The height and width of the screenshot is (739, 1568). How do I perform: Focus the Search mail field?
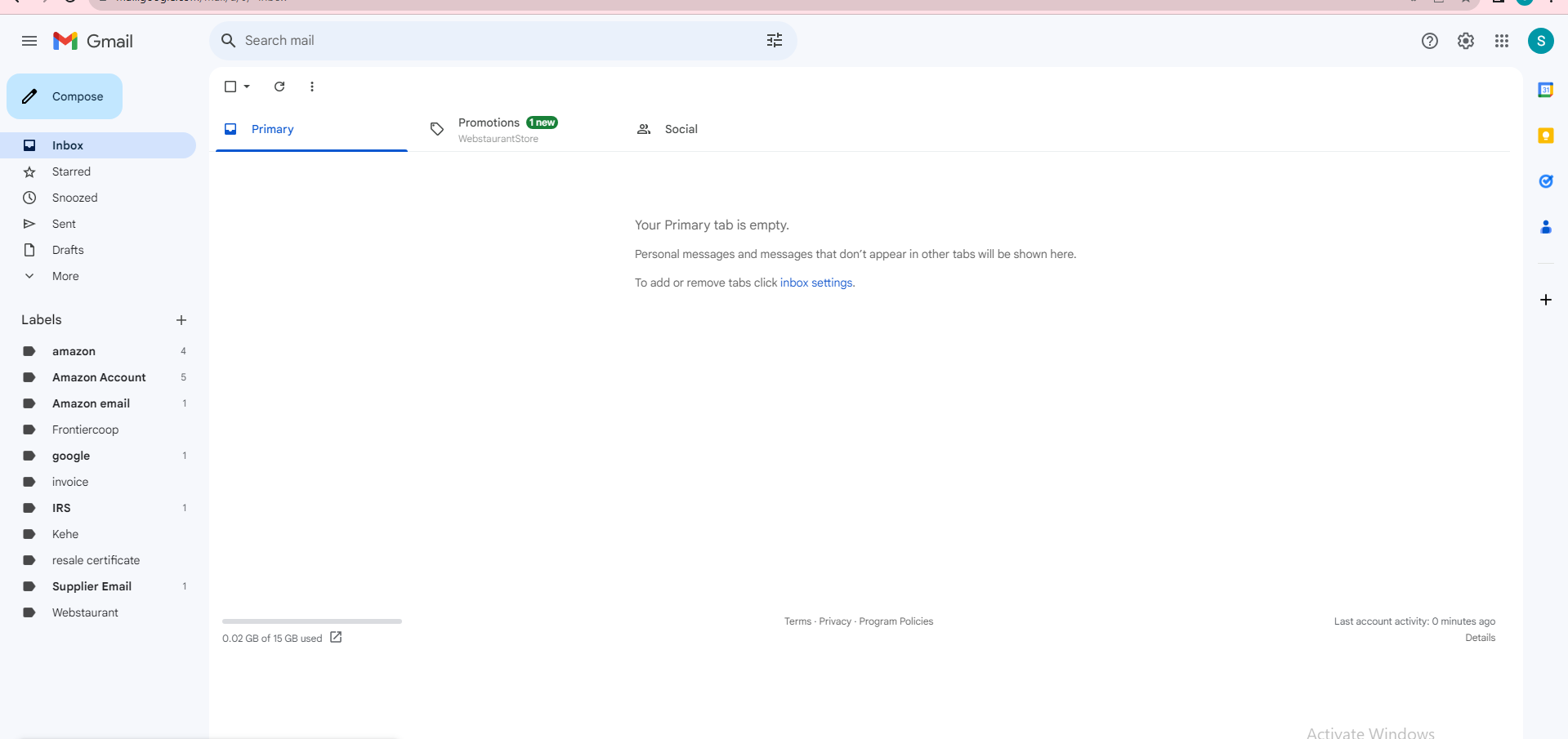[x=503, y=41]
